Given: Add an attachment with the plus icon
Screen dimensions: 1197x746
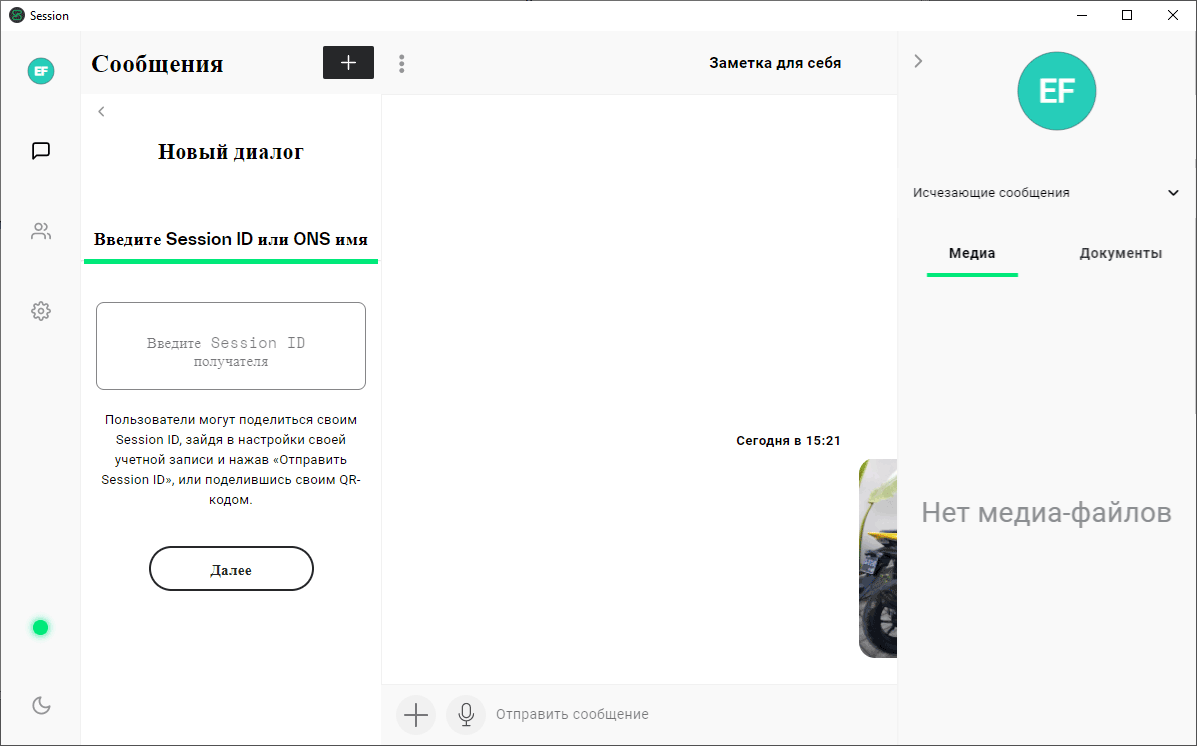Looking at the screenshot, I should [x=416, y=715].
